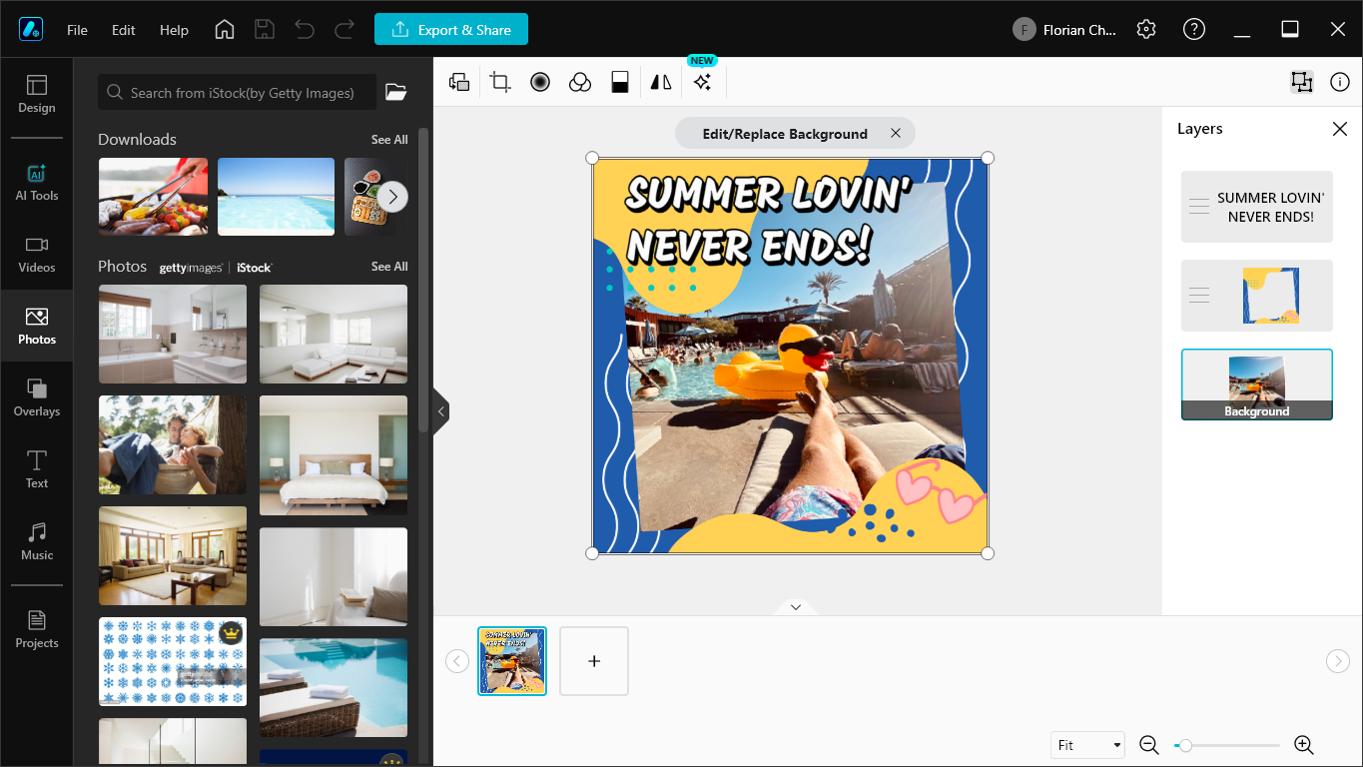This screenshot has width=1363, height=767.
Task: Click the Export & Share button
Action: point(451,29)
